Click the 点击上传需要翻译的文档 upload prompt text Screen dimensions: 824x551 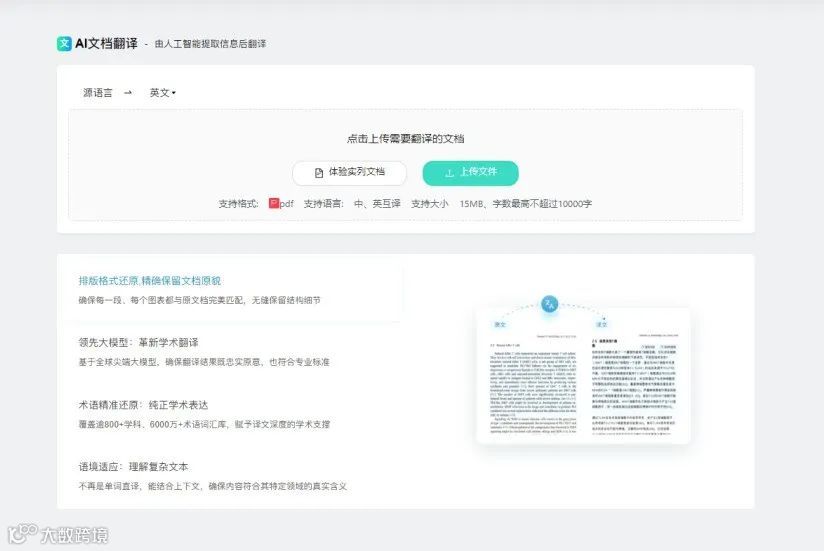coord(405,139)
